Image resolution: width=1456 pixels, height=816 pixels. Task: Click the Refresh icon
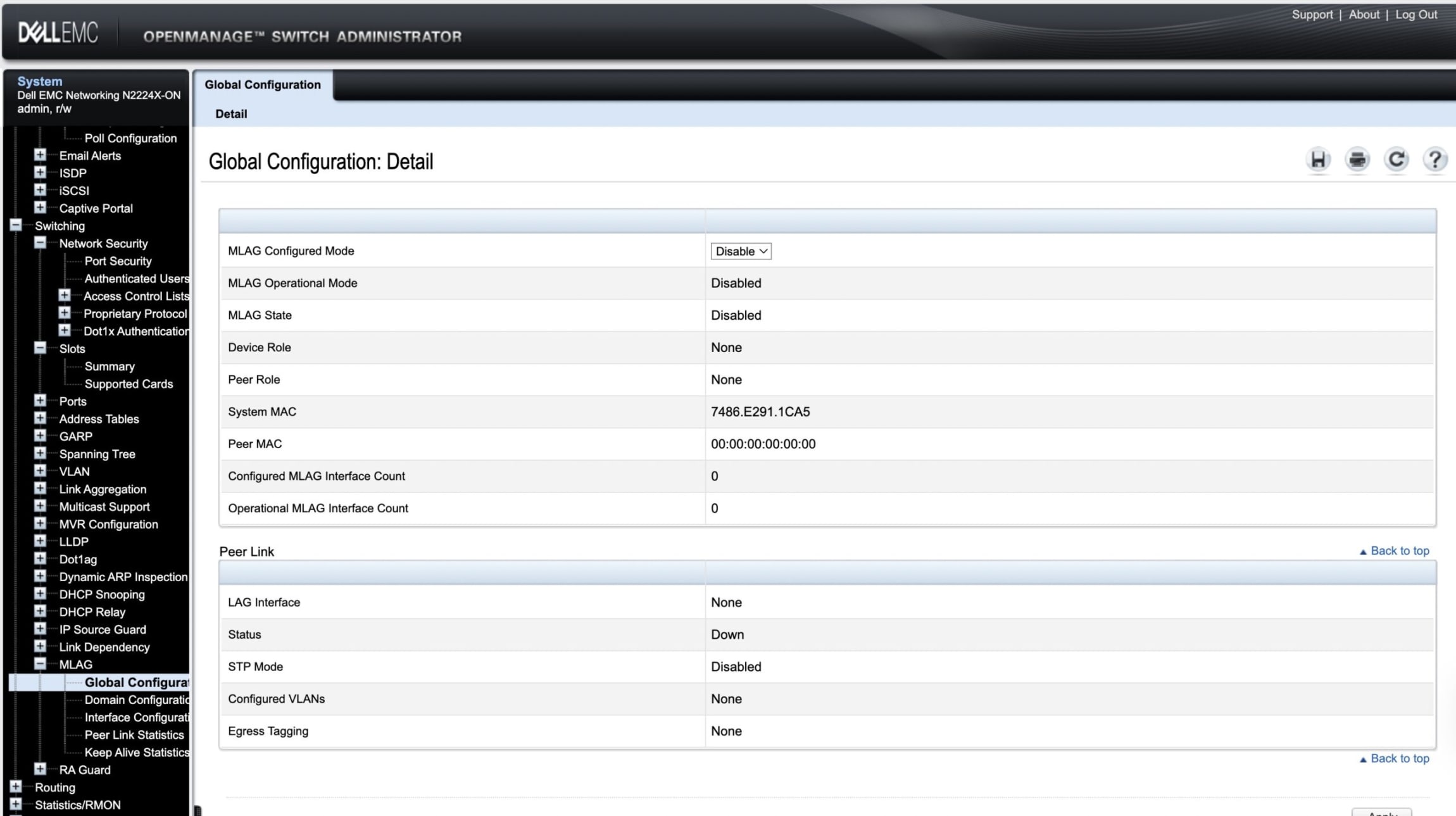coord(1396,160)
